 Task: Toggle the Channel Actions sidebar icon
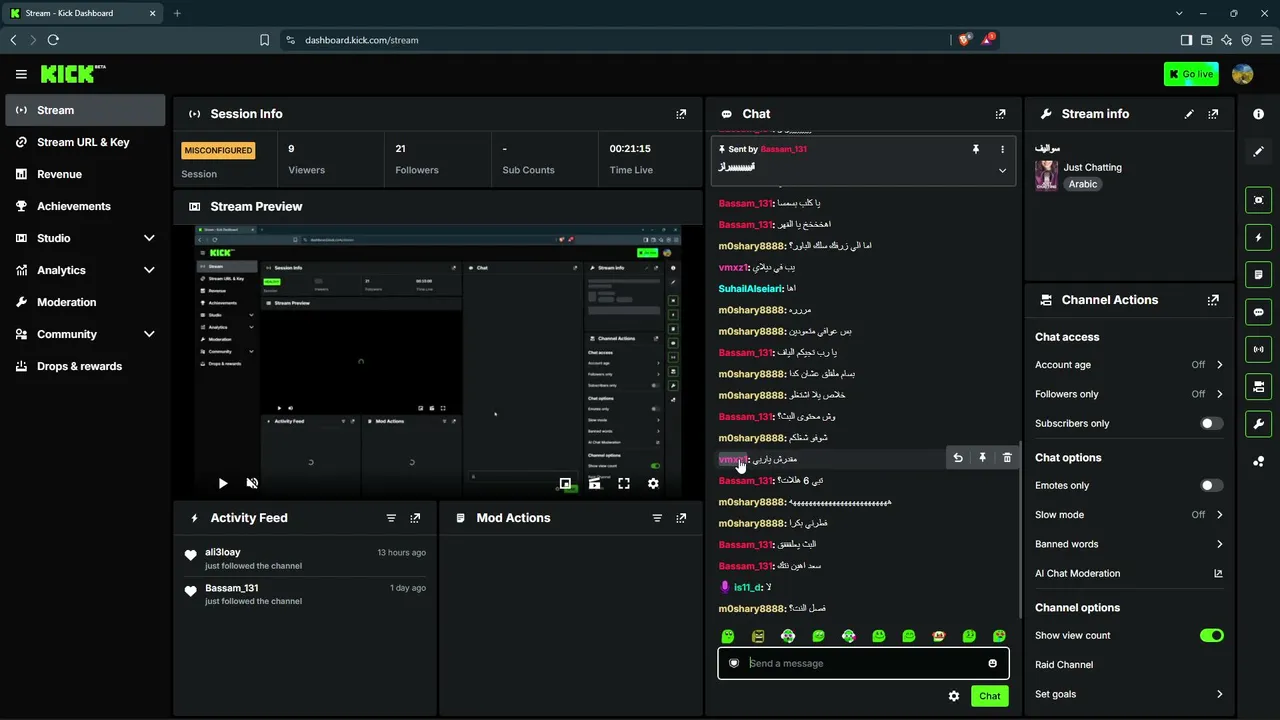pos(1258,386)
